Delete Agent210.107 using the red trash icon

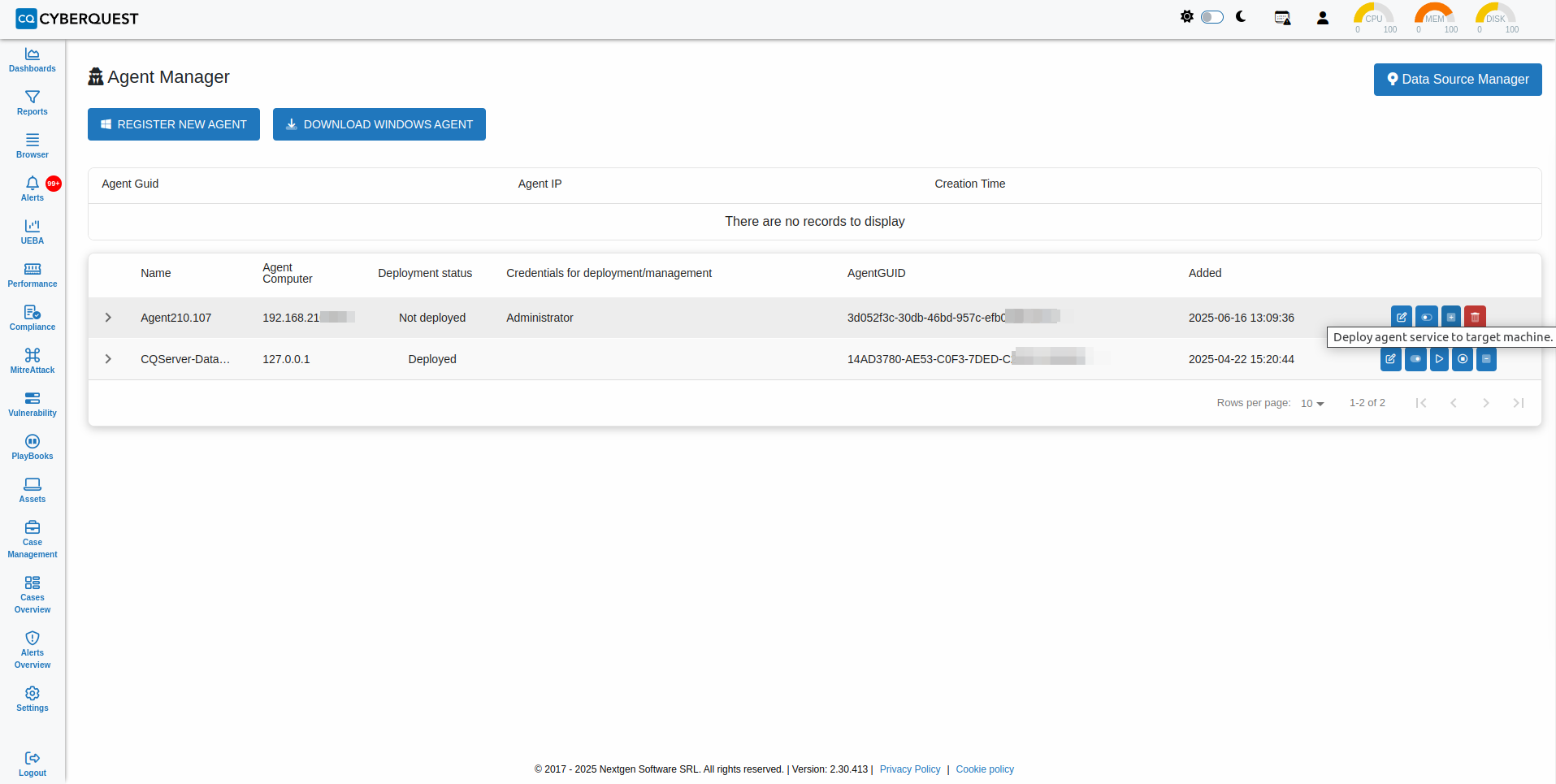coord(1475,317)
